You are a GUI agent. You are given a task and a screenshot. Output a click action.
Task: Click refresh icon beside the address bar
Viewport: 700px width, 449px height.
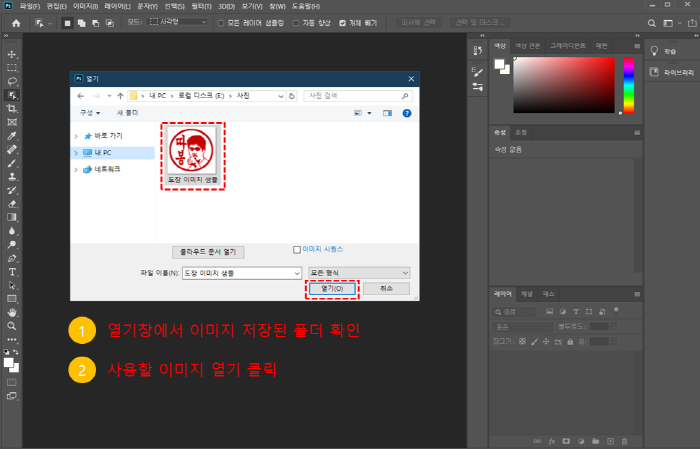(292, 96)
